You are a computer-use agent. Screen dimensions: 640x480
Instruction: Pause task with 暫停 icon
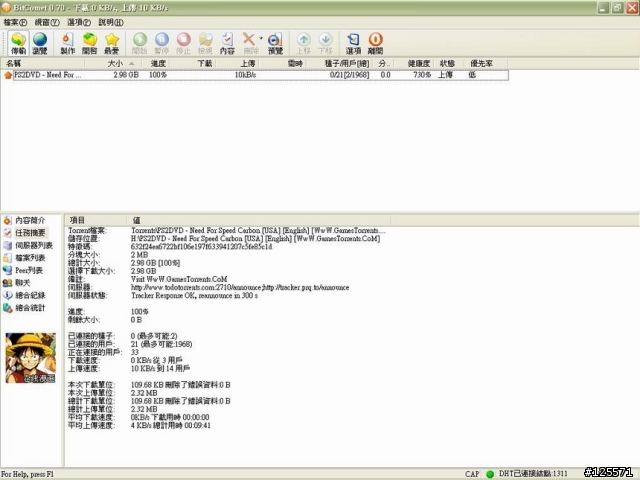(162, 43)
